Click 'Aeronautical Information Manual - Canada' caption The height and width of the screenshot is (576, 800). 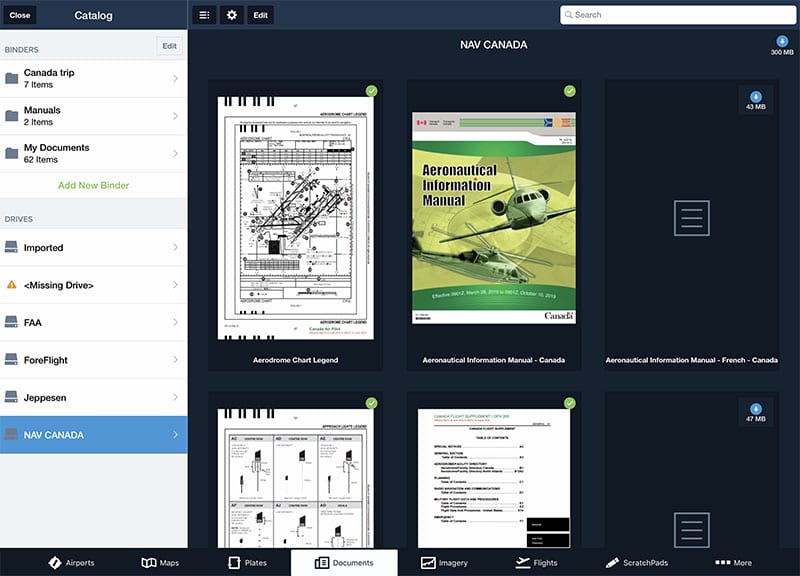coord(493,360)
